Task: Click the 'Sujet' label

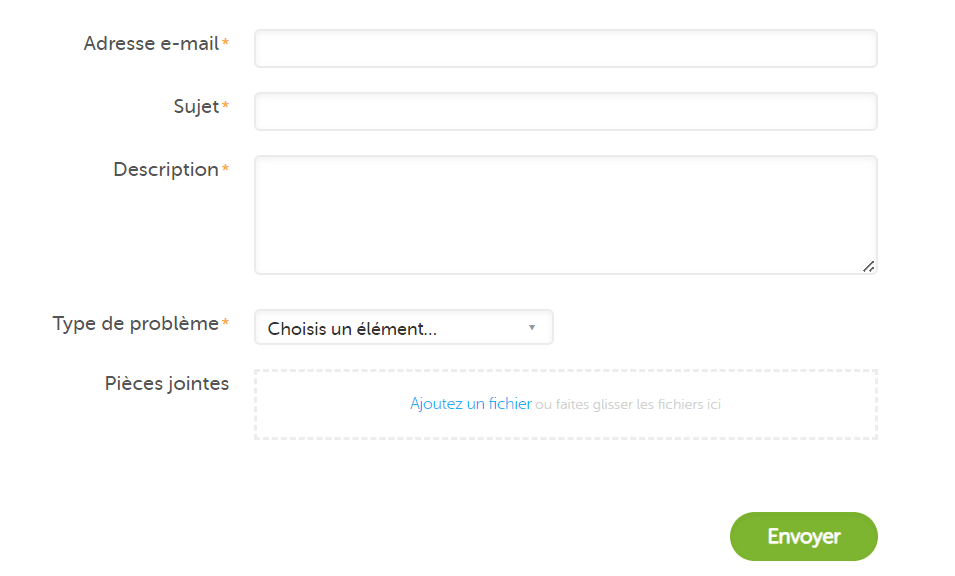Action: pyautogui.click(x=194, y=107)
